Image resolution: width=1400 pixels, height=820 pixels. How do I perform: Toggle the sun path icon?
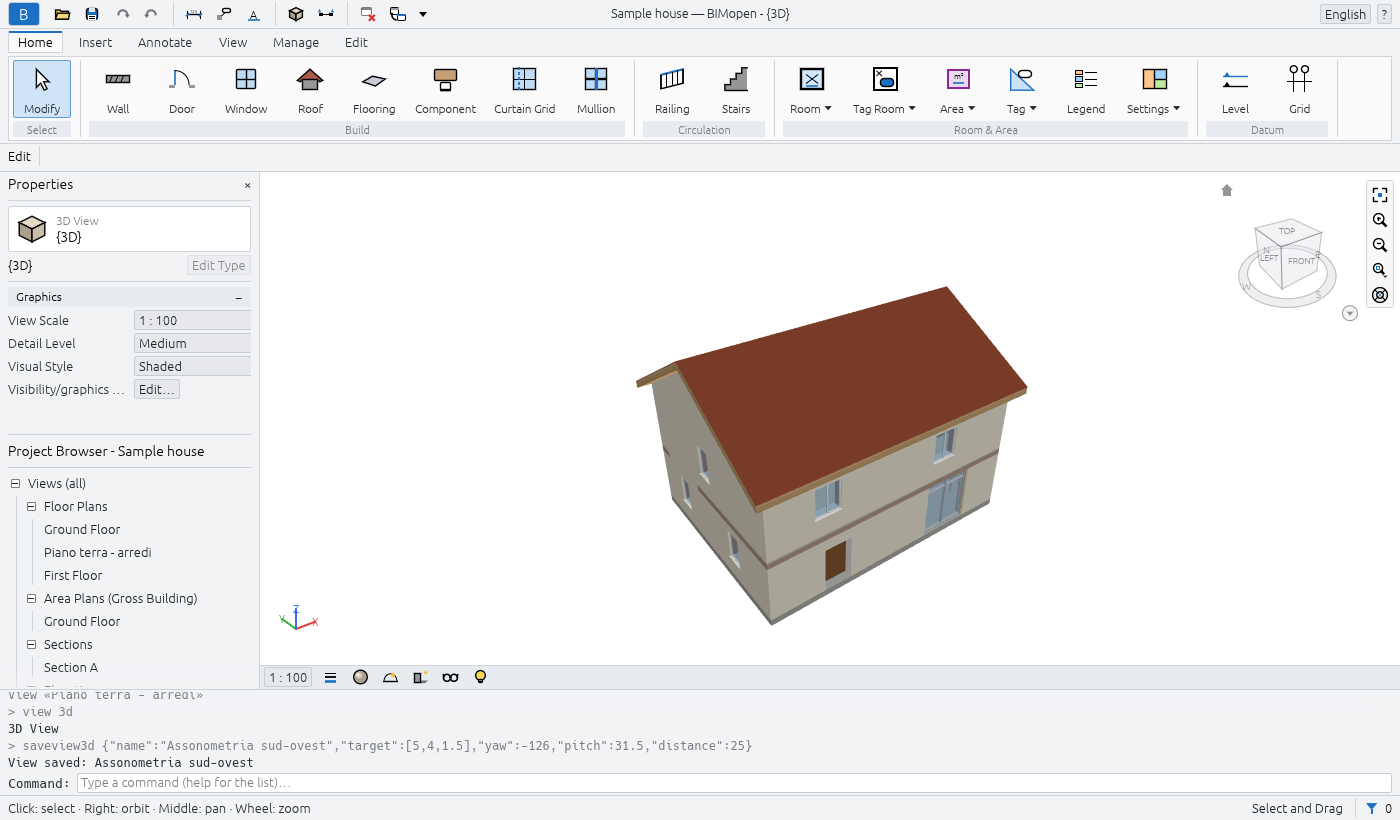[390, 677]
